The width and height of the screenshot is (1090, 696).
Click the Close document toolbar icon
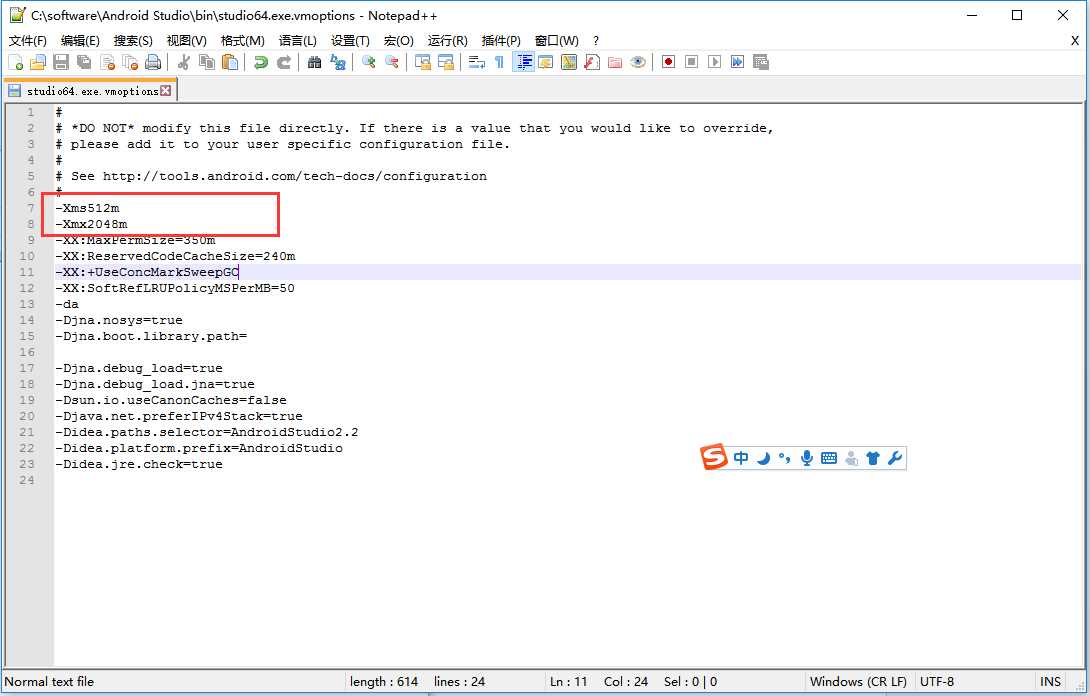click(x=107, y=62)
